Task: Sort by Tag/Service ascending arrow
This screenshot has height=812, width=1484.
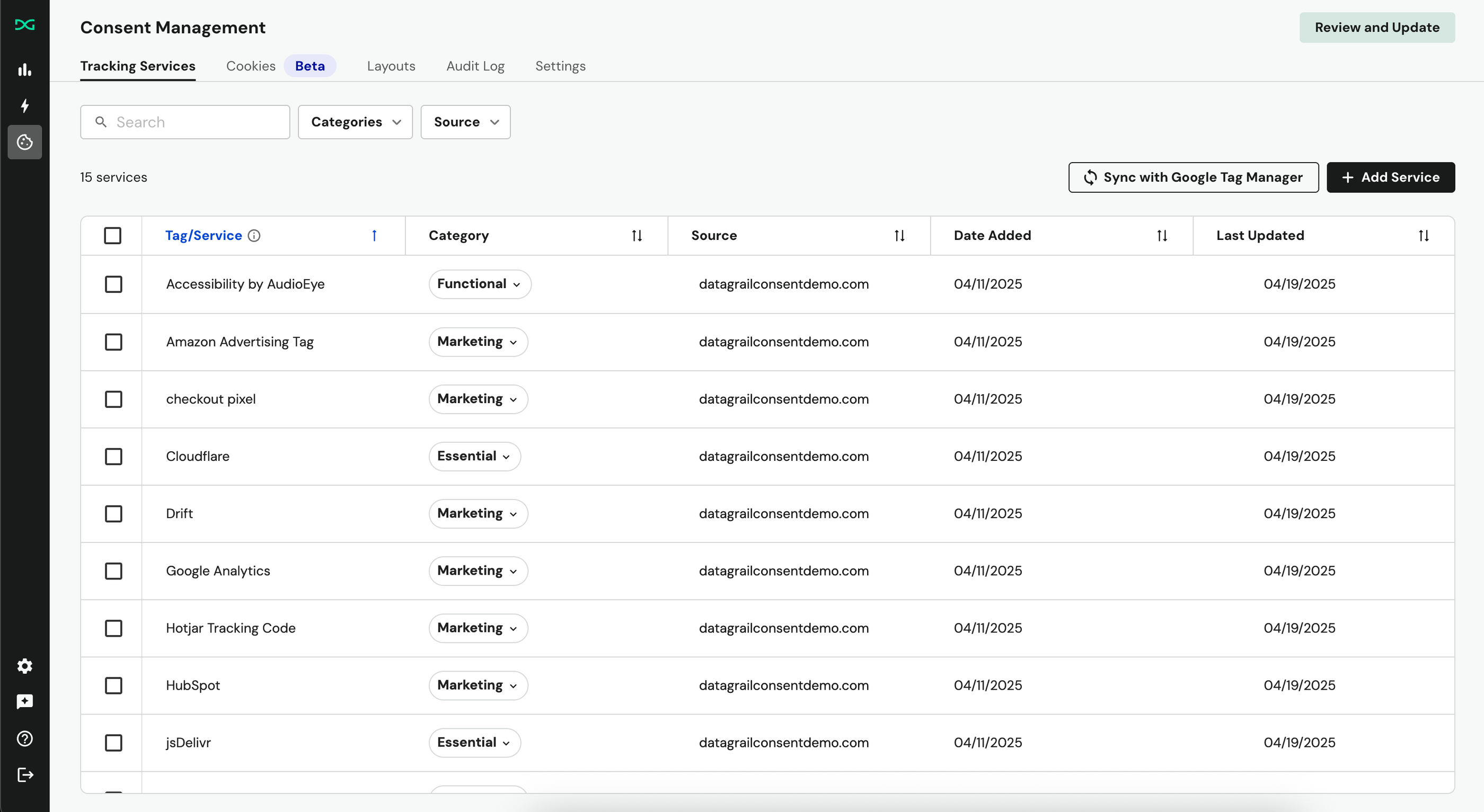Action: click(x=375, y=236)
